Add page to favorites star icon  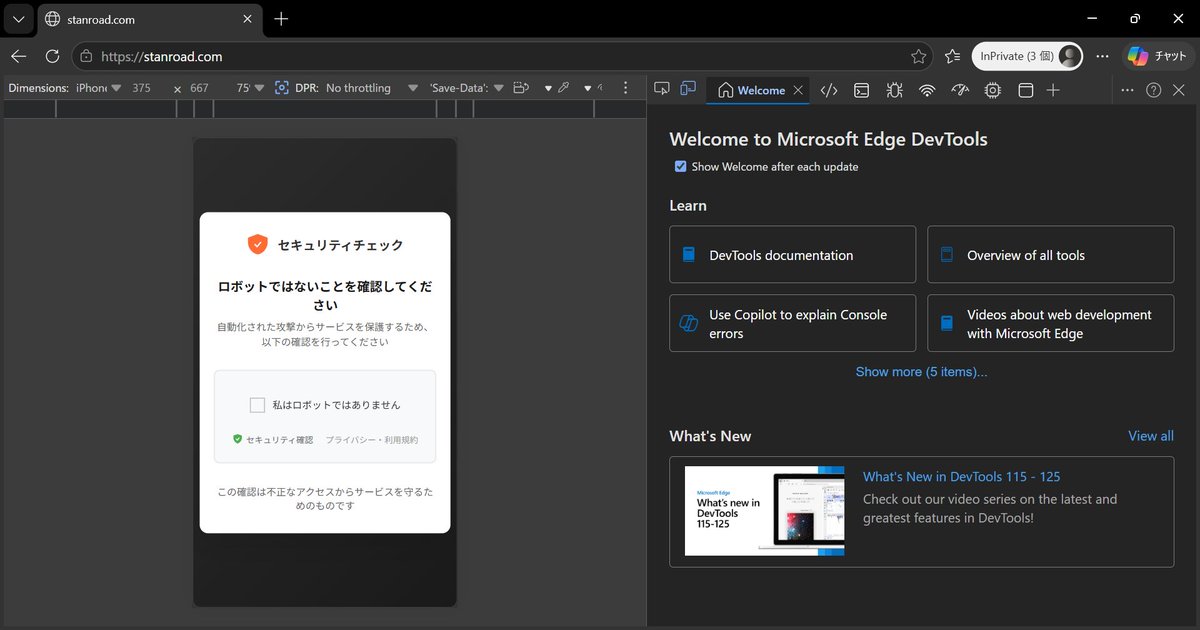(x=918, y=56)
